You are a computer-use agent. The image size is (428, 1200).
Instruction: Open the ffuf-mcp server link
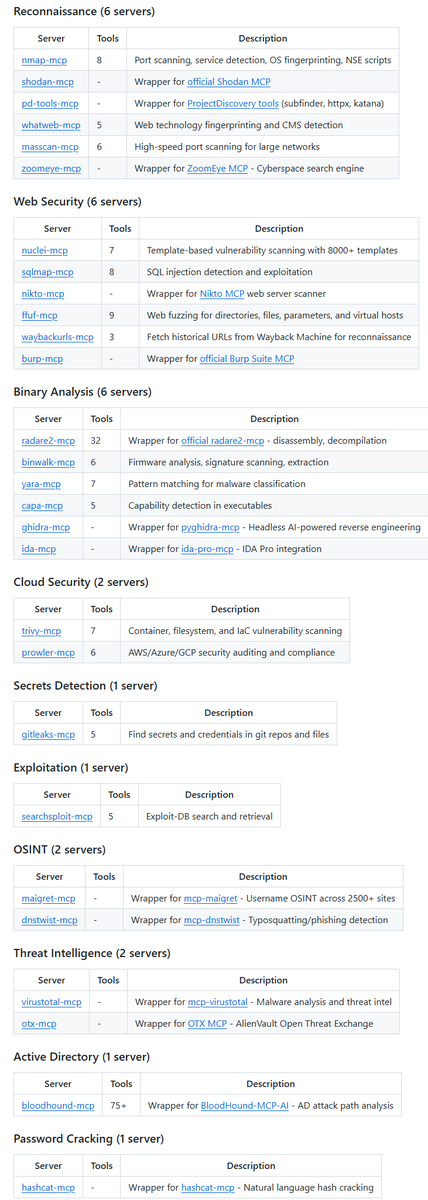point(40,315)
